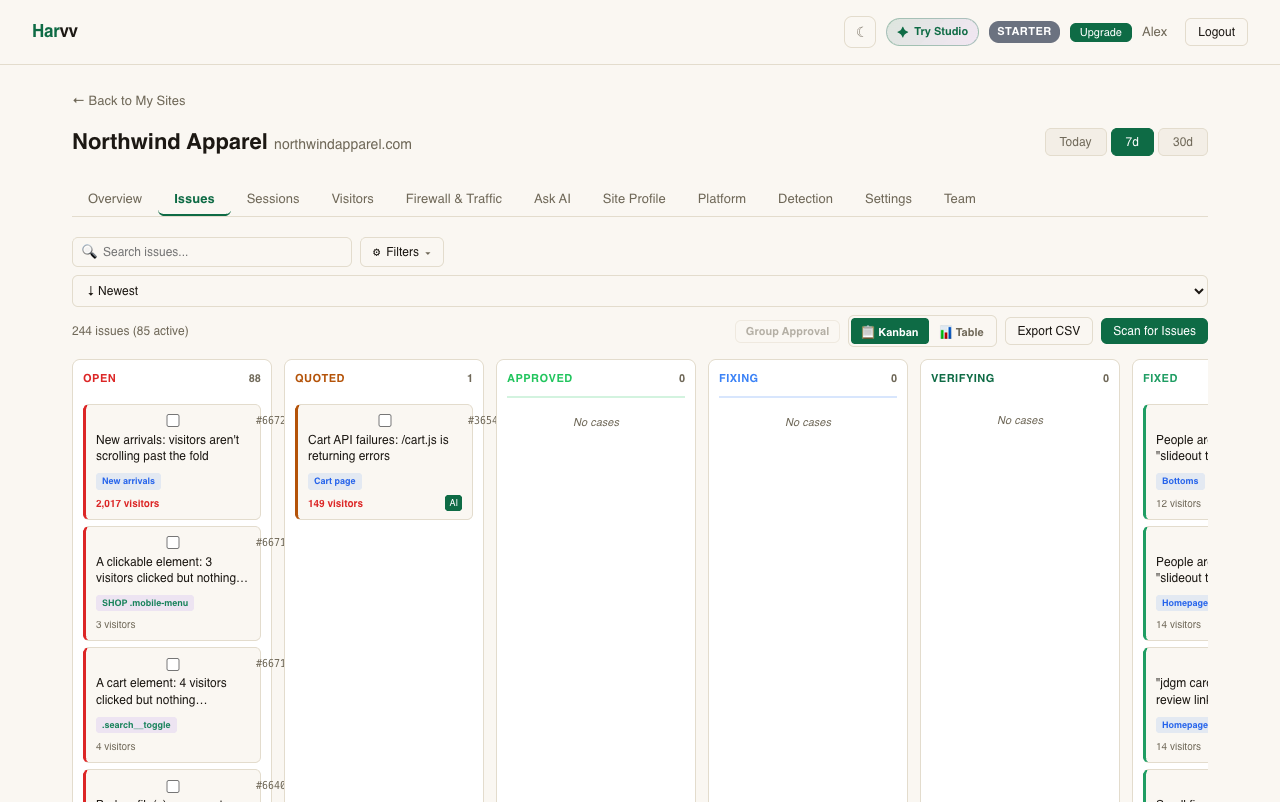Open the Platform tab

pos(722,199)
